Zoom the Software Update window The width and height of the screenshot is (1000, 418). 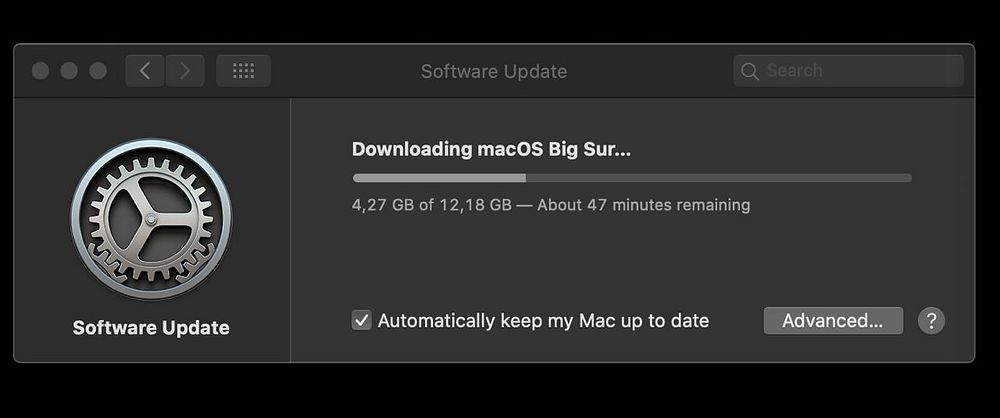click(x=98, y=71)
